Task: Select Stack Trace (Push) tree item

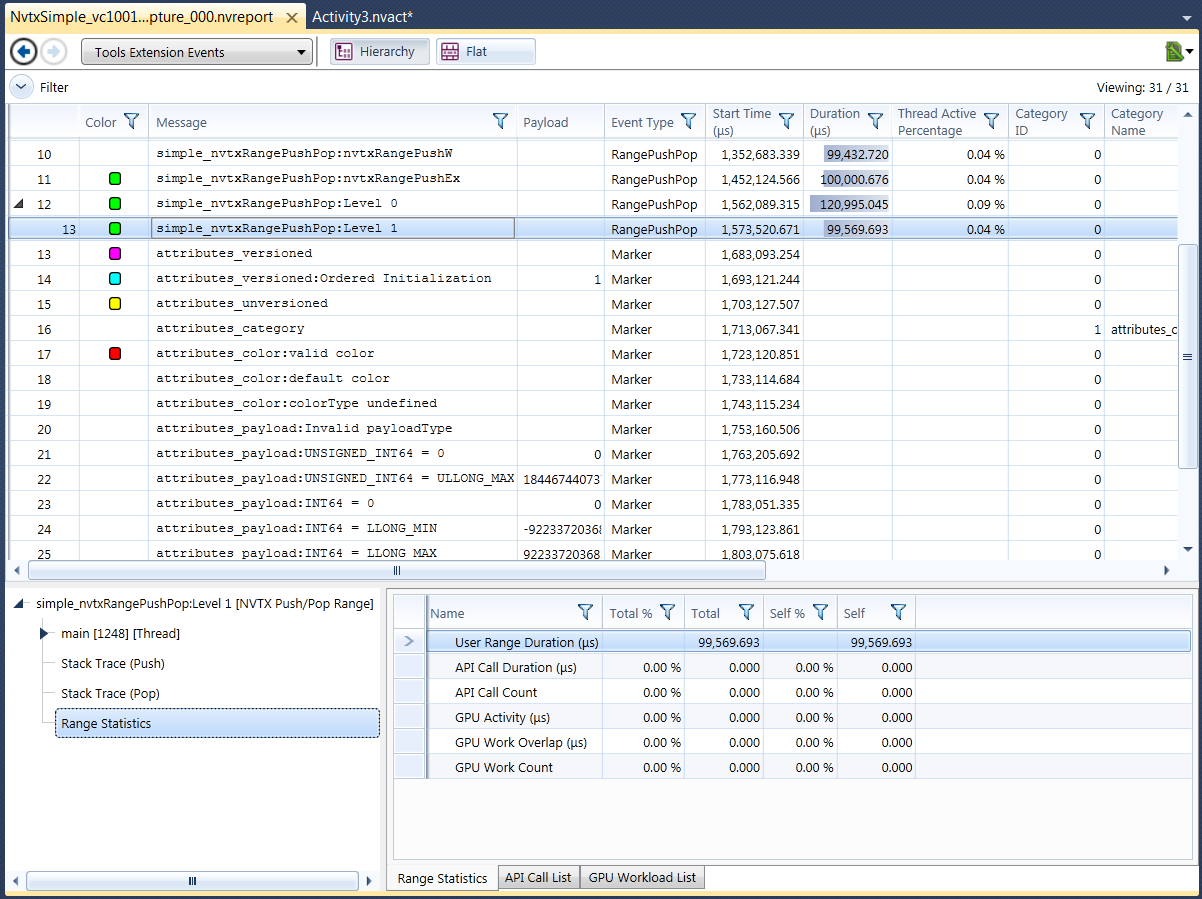Action: pos(113,663)
